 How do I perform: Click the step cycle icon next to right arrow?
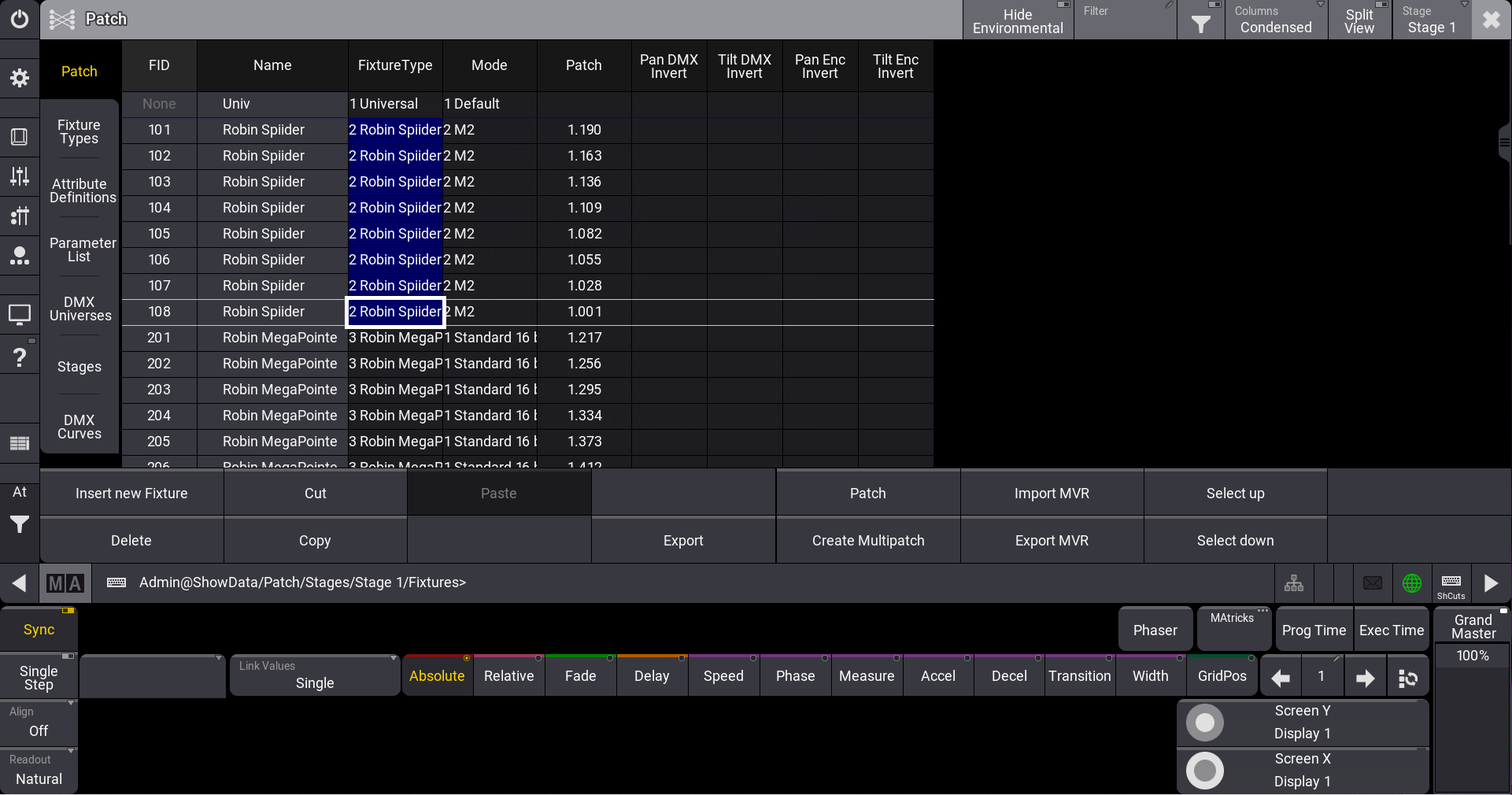tap(1407, 677)
